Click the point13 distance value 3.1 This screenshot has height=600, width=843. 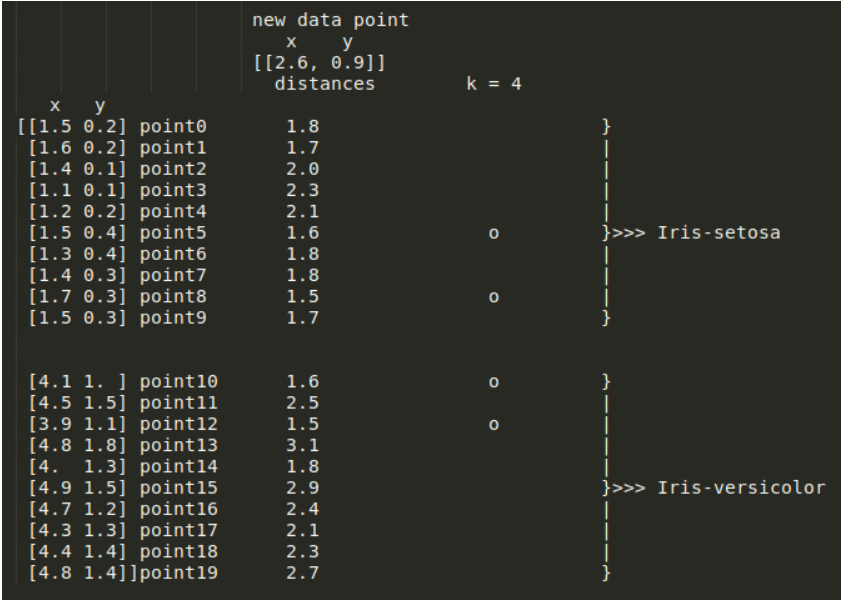(x=303, y=446)
